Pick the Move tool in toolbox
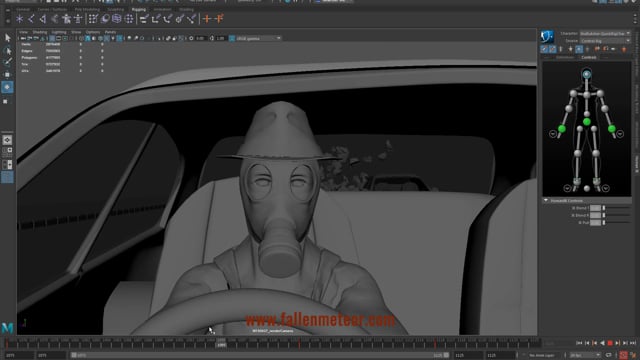Image resolution: width=640 pixels, height=360 pixels. (7, 74)
